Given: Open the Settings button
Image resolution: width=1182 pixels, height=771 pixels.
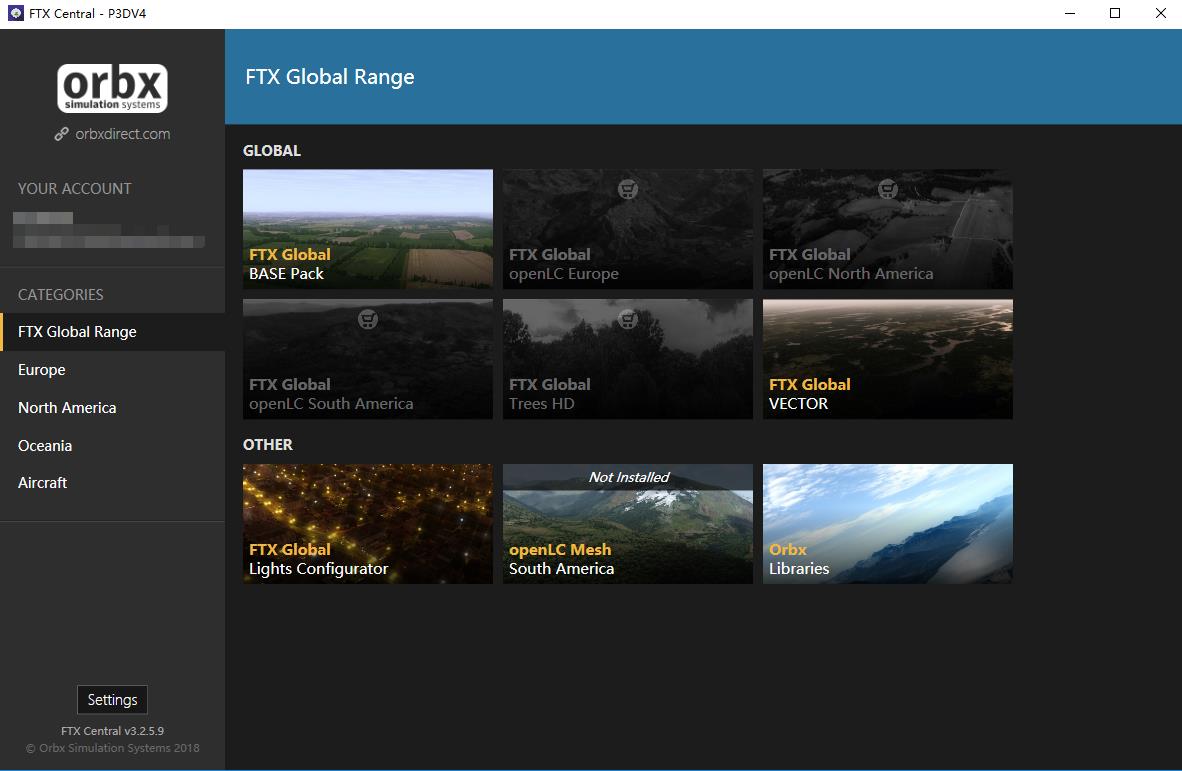Looking at the screenshot, I should 112,699.
